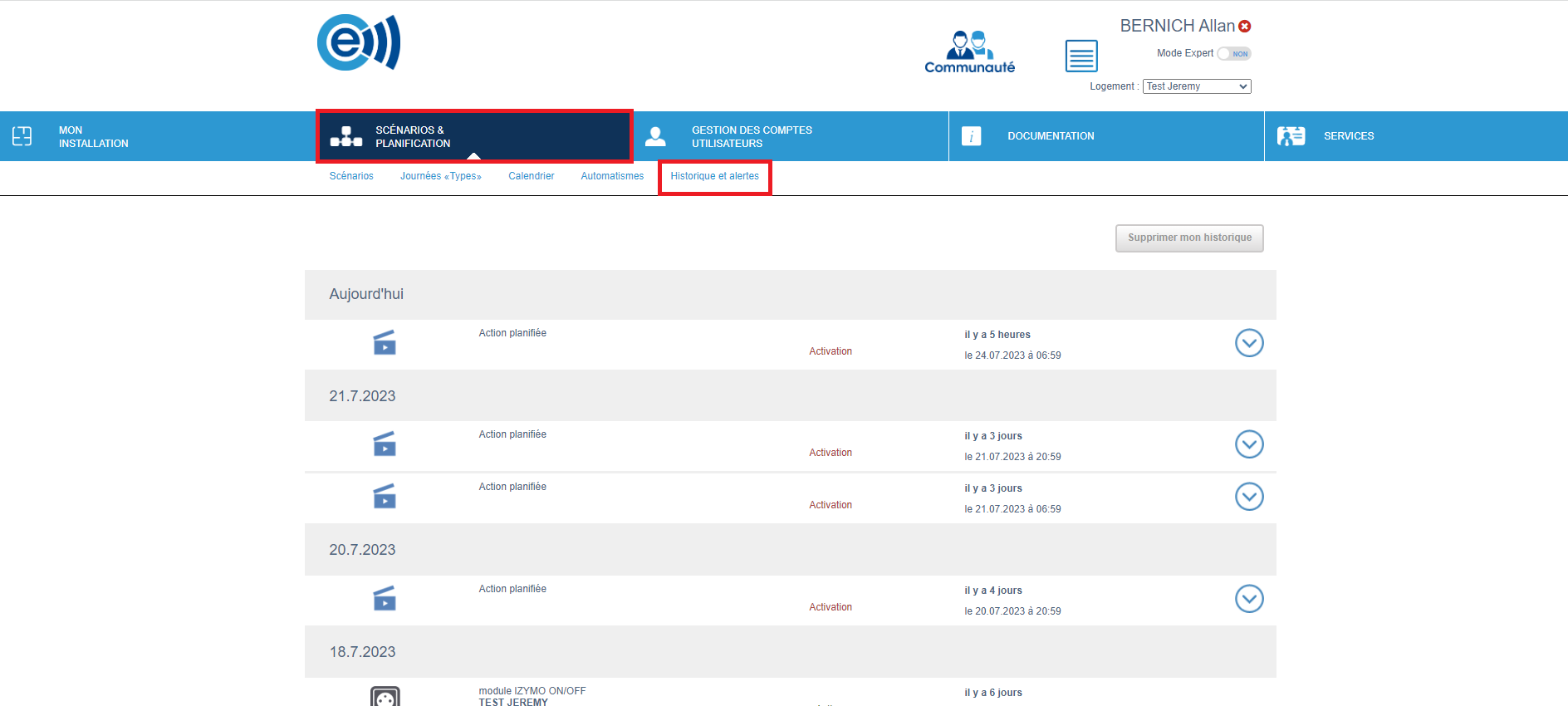
Task: Open the Logement dropdown Test Jeremy
Action: click(1197, 86)
